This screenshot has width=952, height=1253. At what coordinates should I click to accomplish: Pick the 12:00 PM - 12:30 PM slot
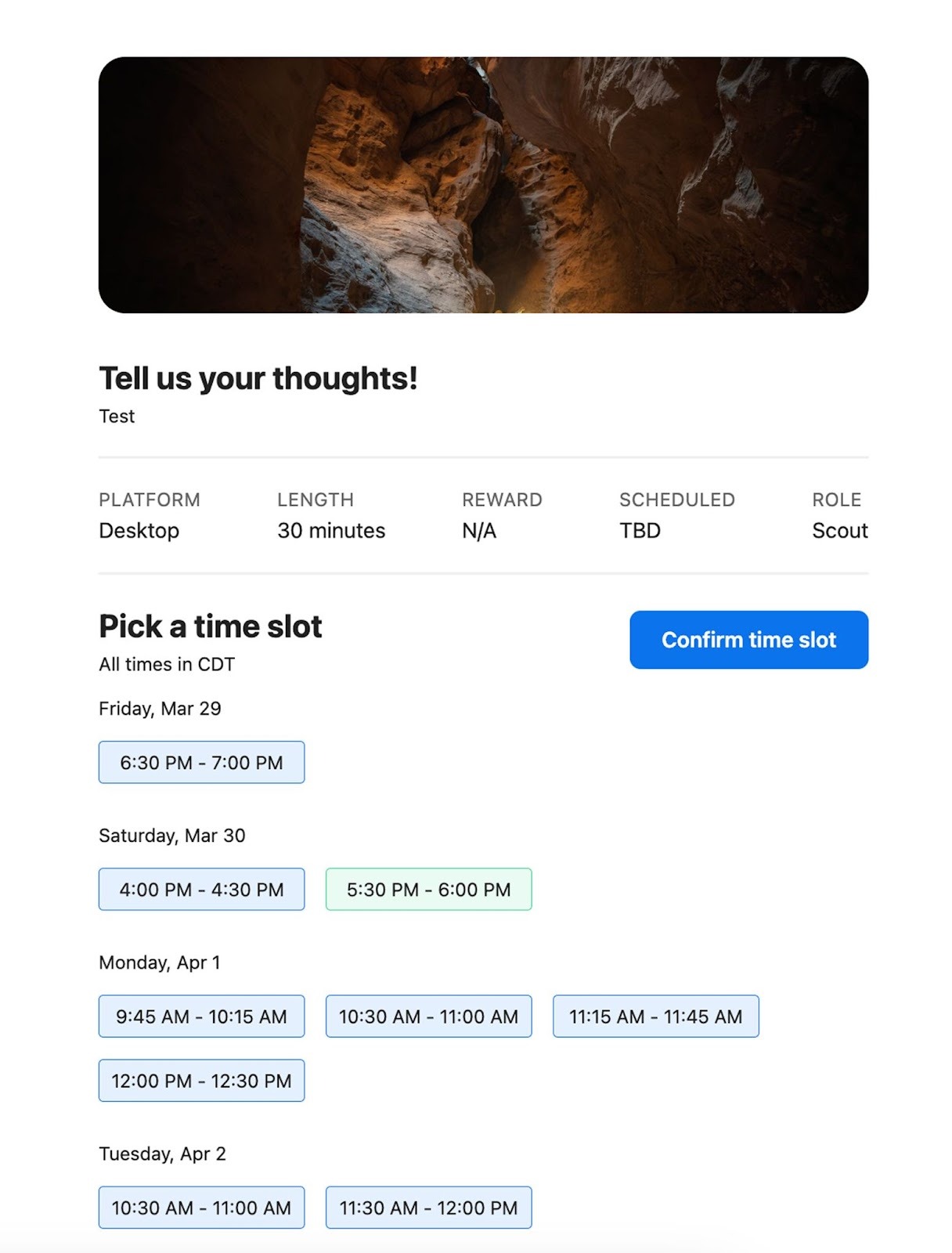pyautogui.click(x=201, y=1080)
